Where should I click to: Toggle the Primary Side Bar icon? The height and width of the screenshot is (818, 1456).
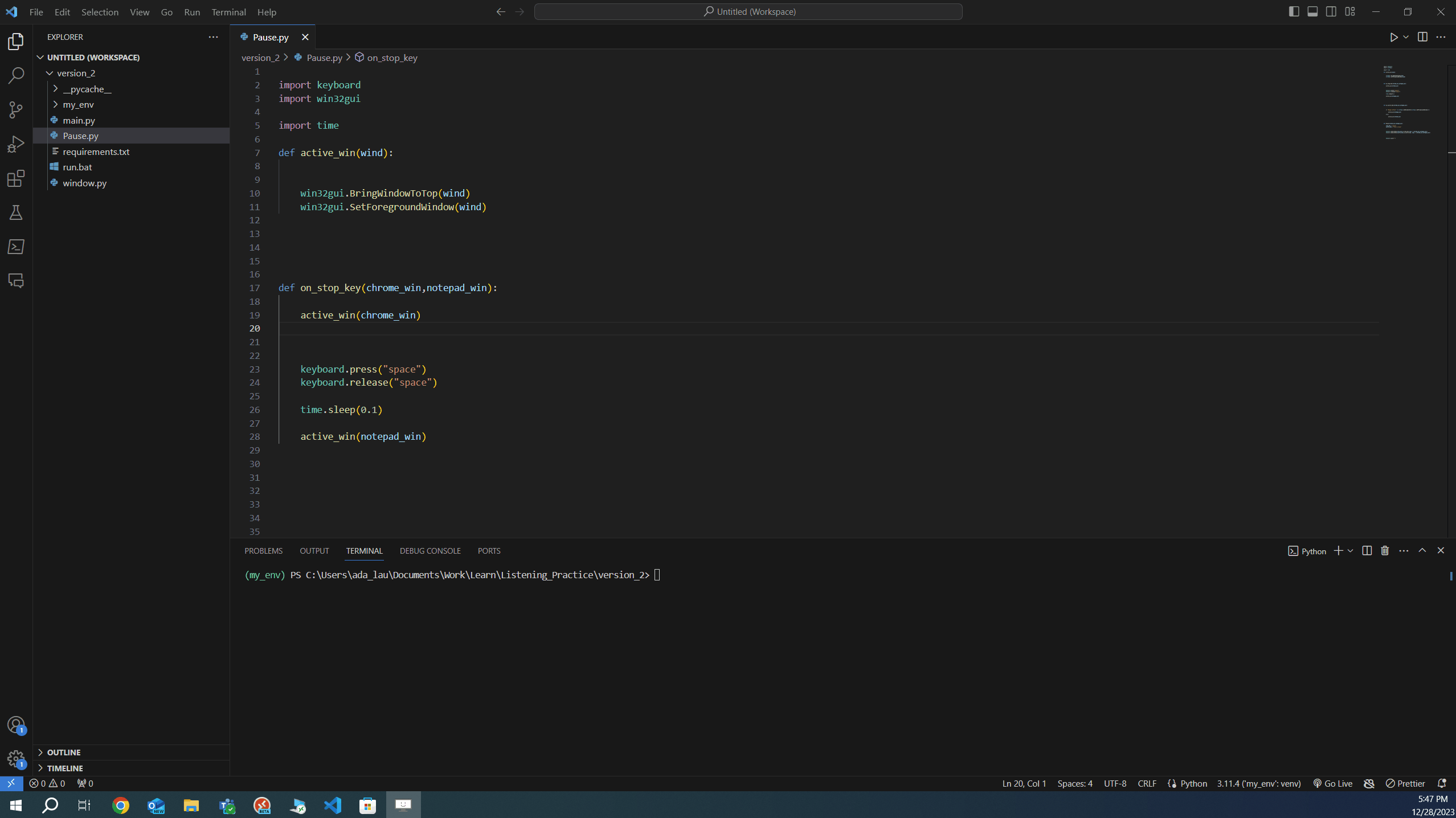[x=1293, y=11]
